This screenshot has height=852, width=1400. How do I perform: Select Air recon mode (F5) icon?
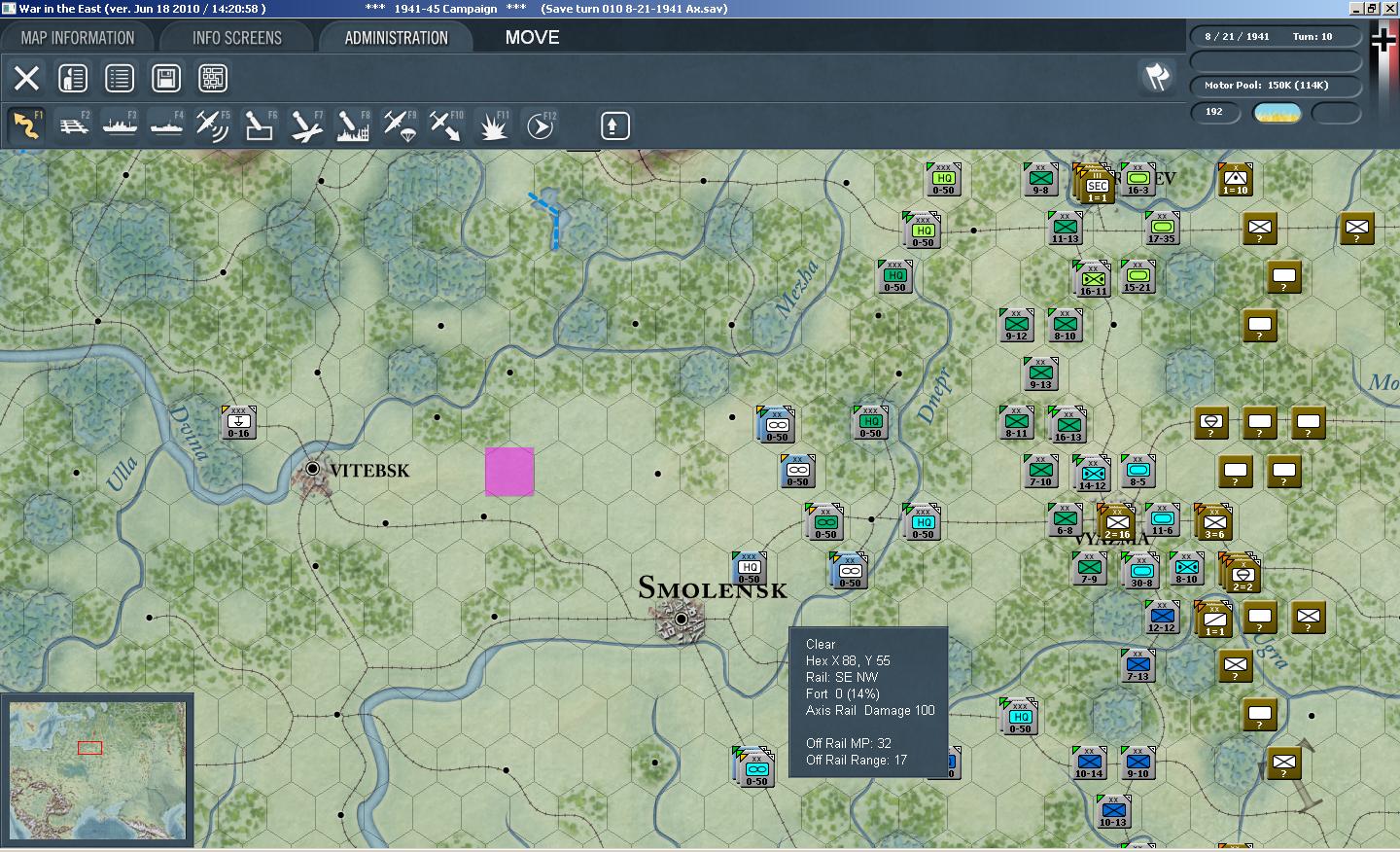(213, 126)
